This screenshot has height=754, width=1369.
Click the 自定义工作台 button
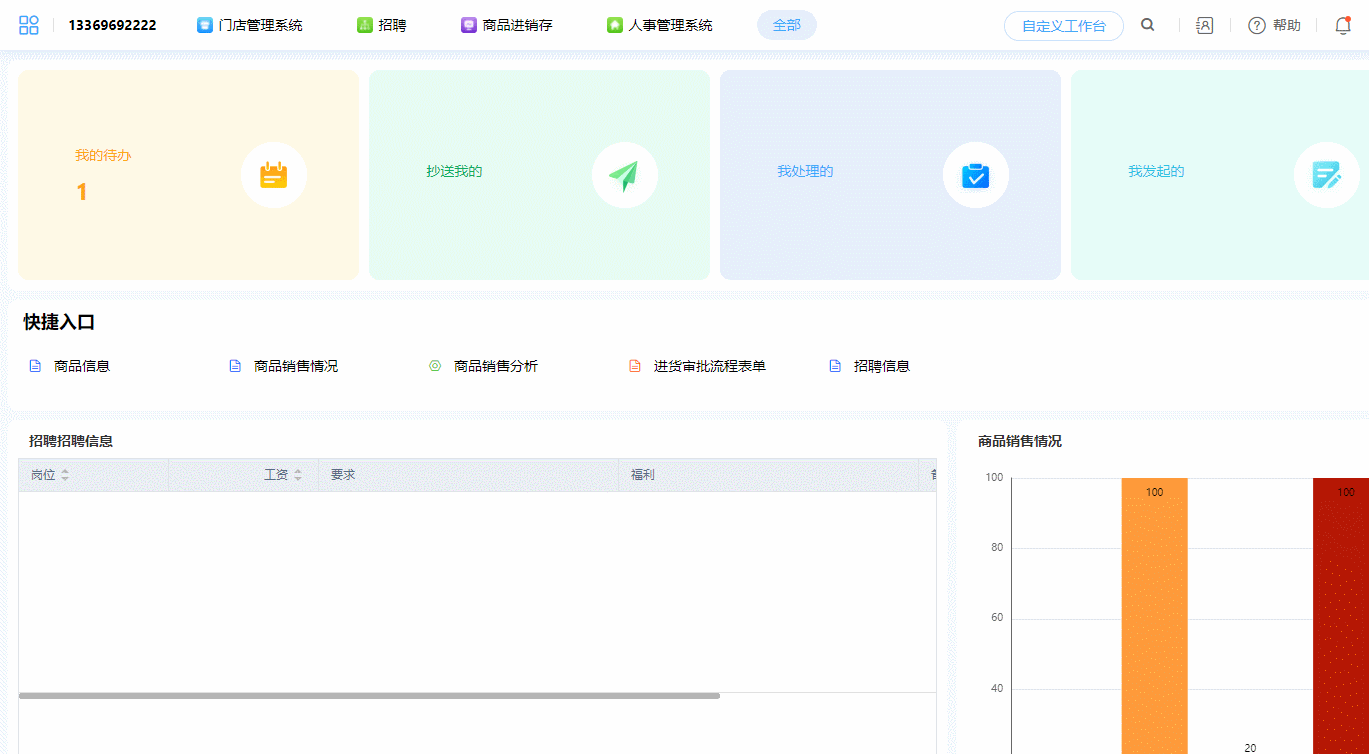[x=1063, y=26]
